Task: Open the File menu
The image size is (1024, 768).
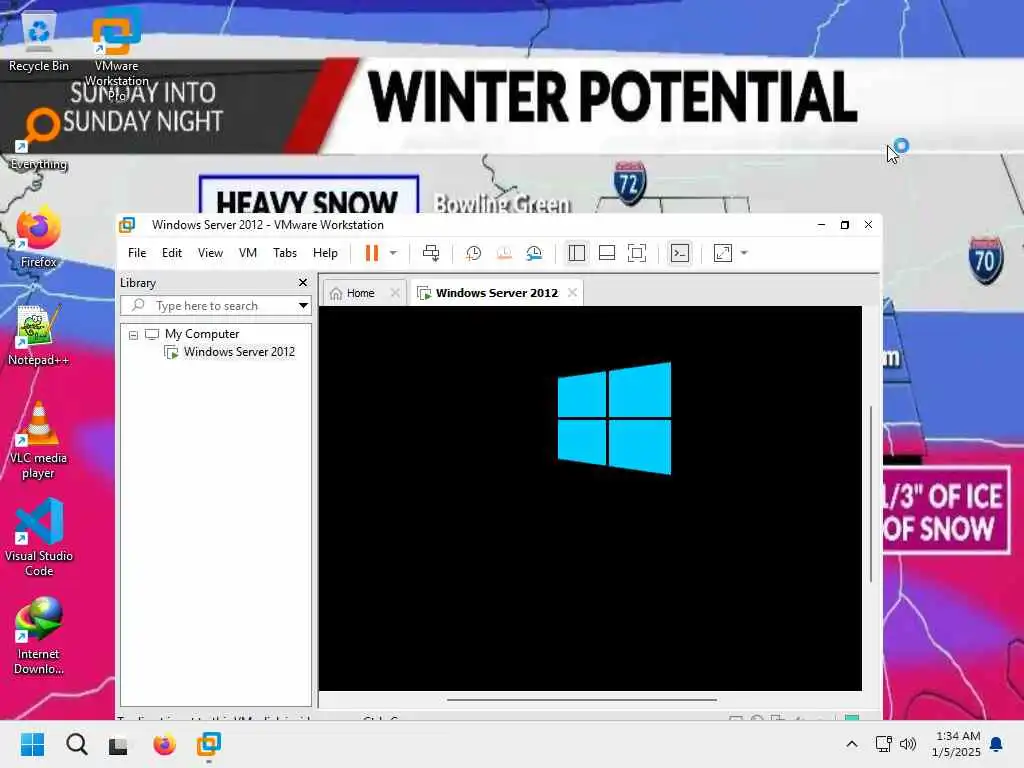Action: coord(137,253)
